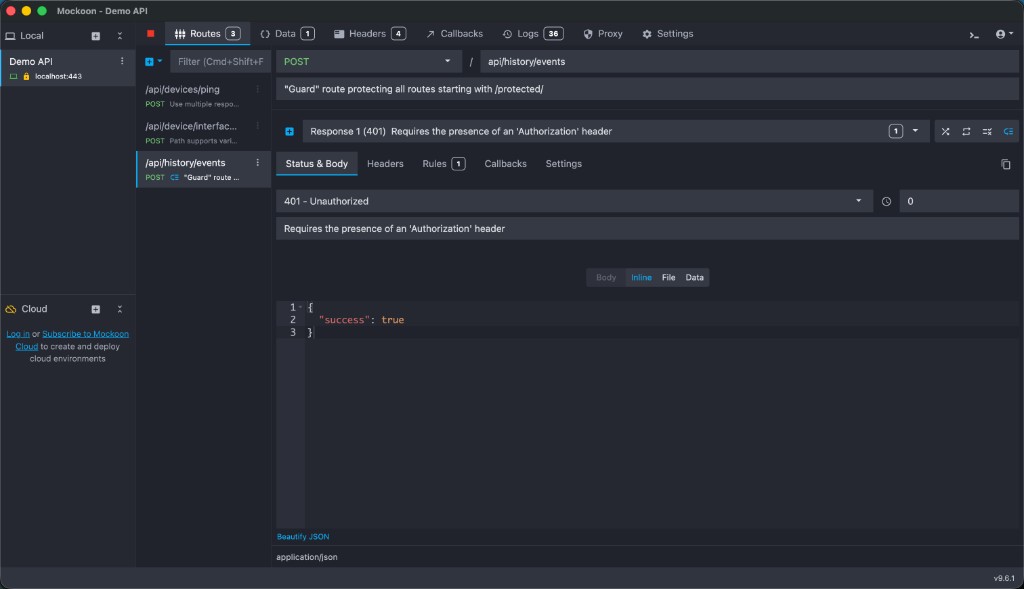Collapse the JSON block at line 1
The height and width of the screenshot is (589, 1024).
click(x=300, y=307)
